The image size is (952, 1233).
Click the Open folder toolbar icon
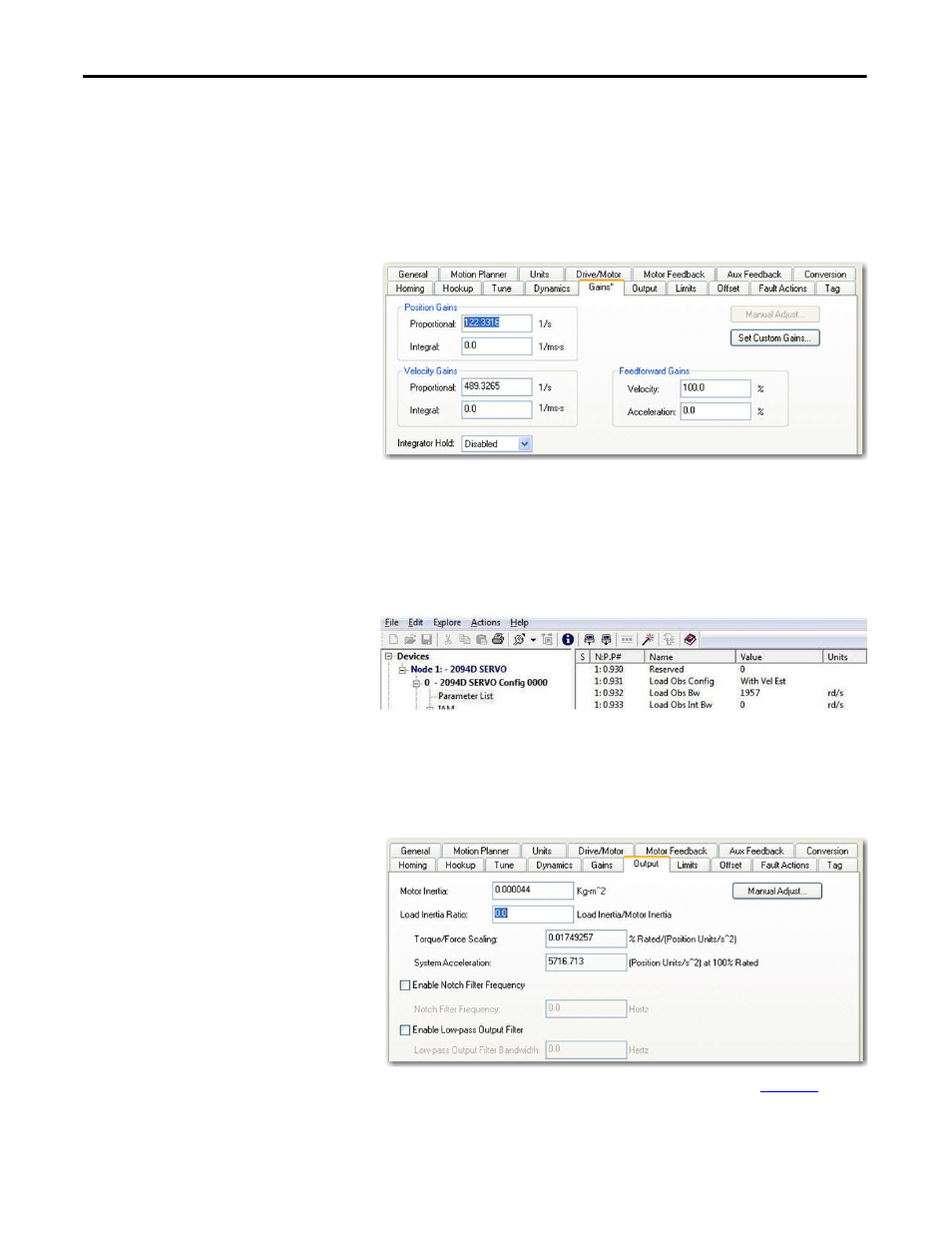point(410,639)
